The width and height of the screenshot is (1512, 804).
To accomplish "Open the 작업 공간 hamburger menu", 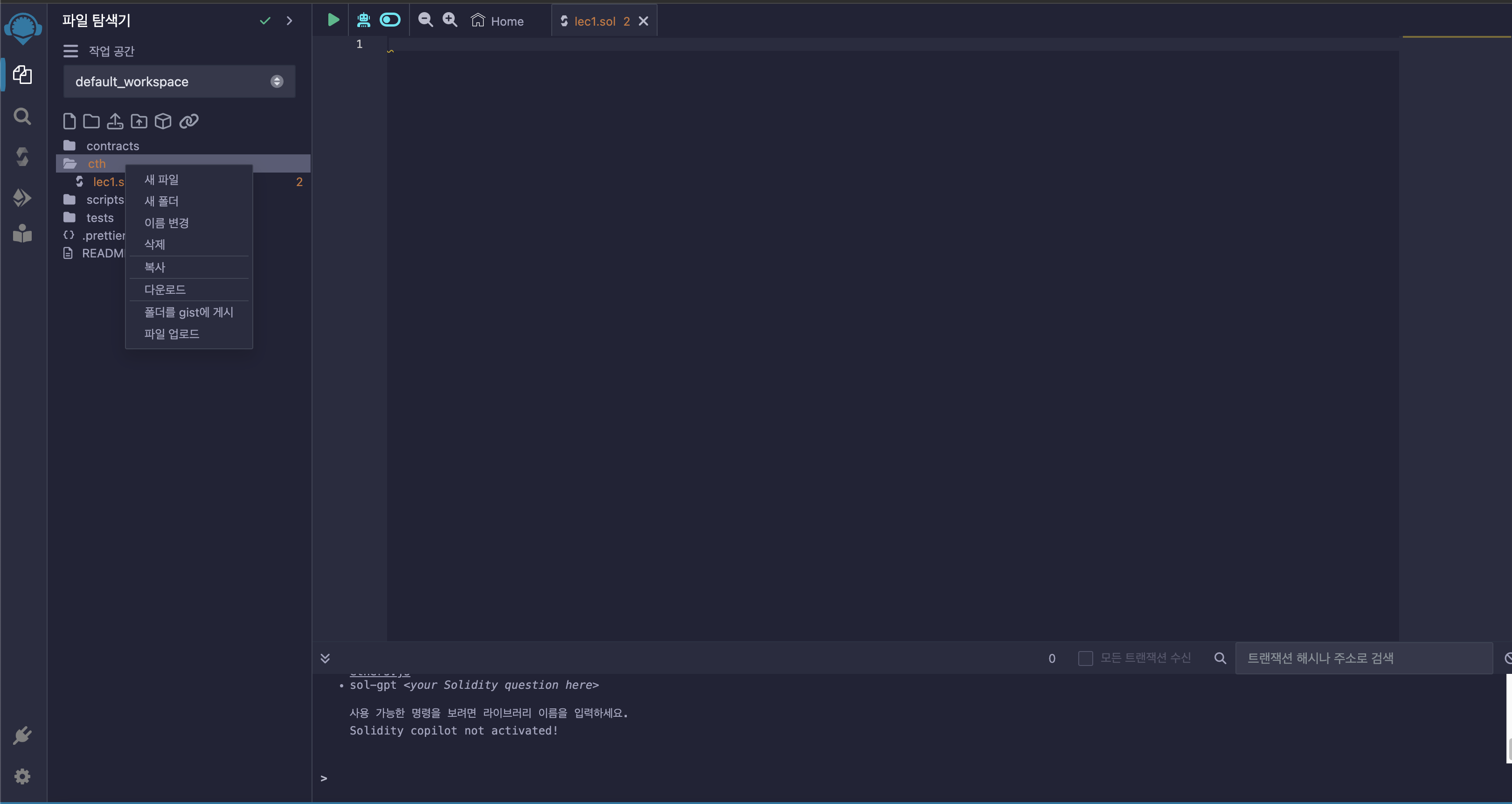I will coord(70,51).
